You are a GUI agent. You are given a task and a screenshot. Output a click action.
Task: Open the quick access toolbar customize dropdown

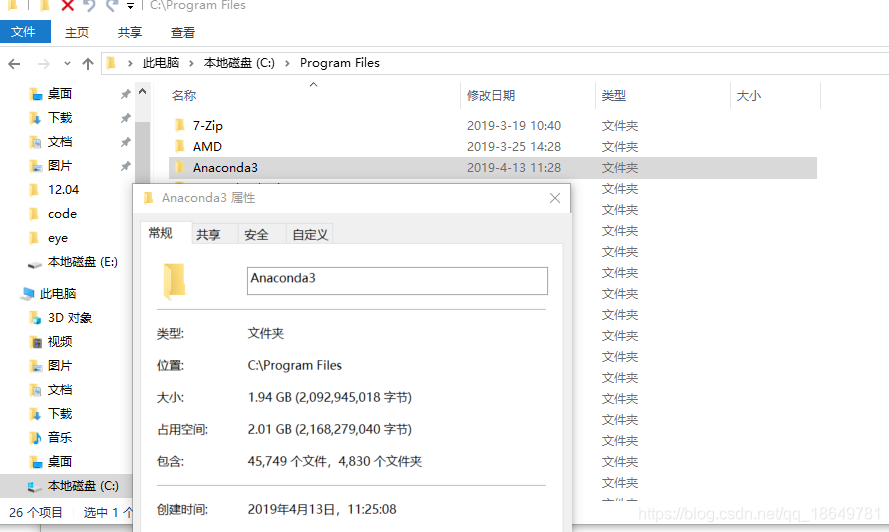tap(130, 6)
